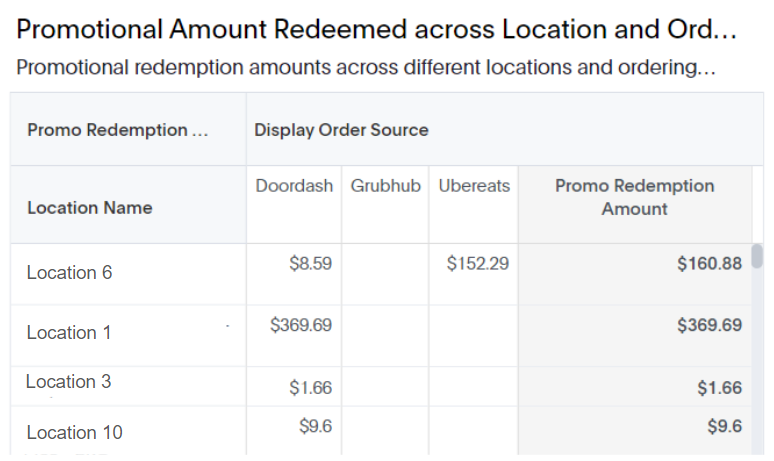Select the Ubereats column header
774x461 pixels.
tap(474, 186)
